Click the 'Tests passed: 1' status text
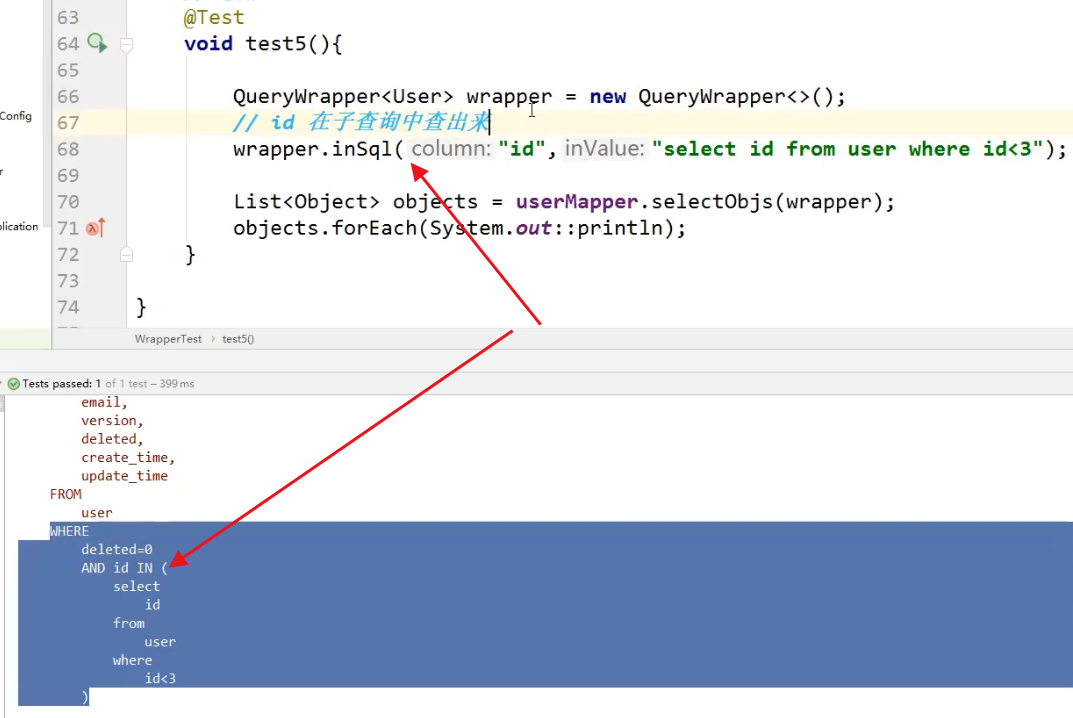 coord(62,384)
